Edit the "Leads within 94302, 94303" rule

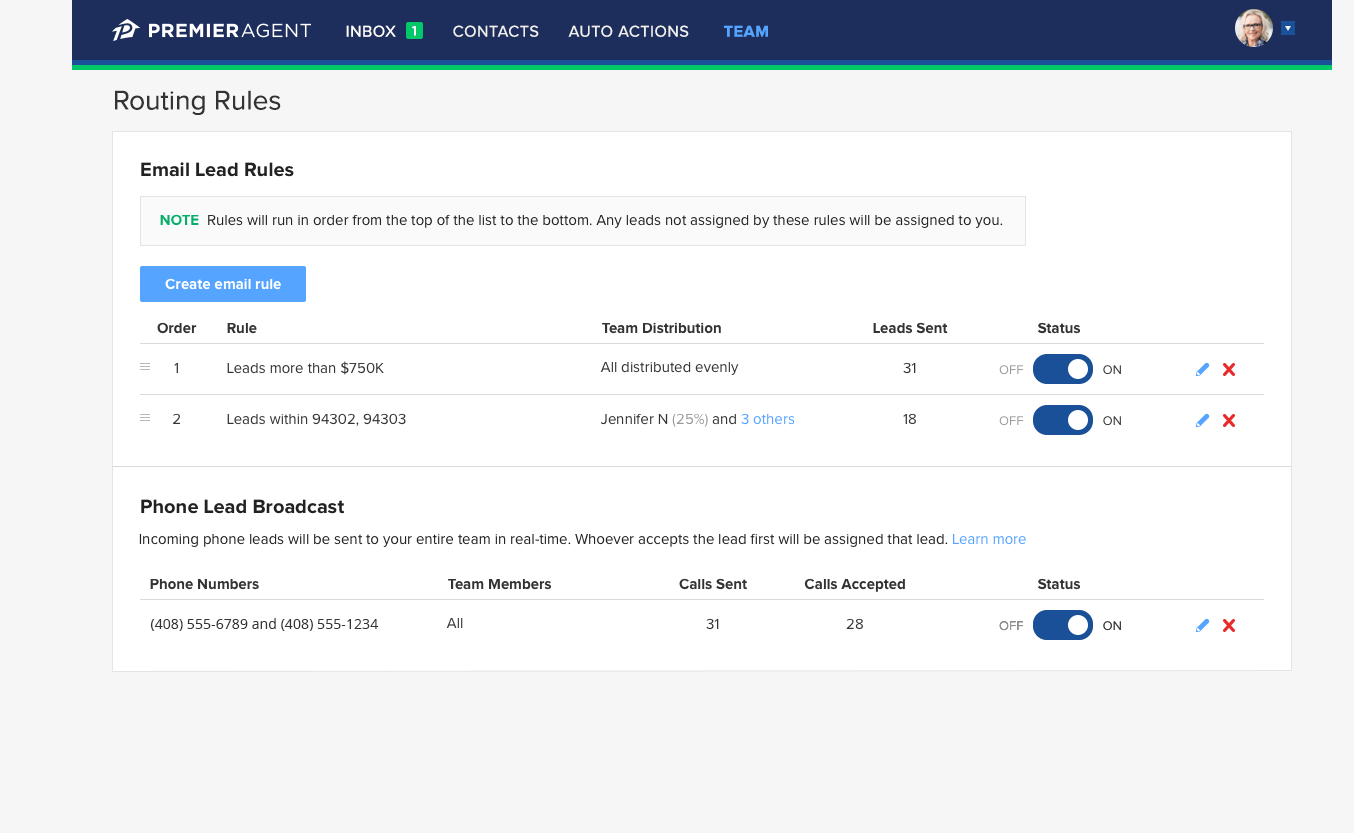pos(1202,420)
